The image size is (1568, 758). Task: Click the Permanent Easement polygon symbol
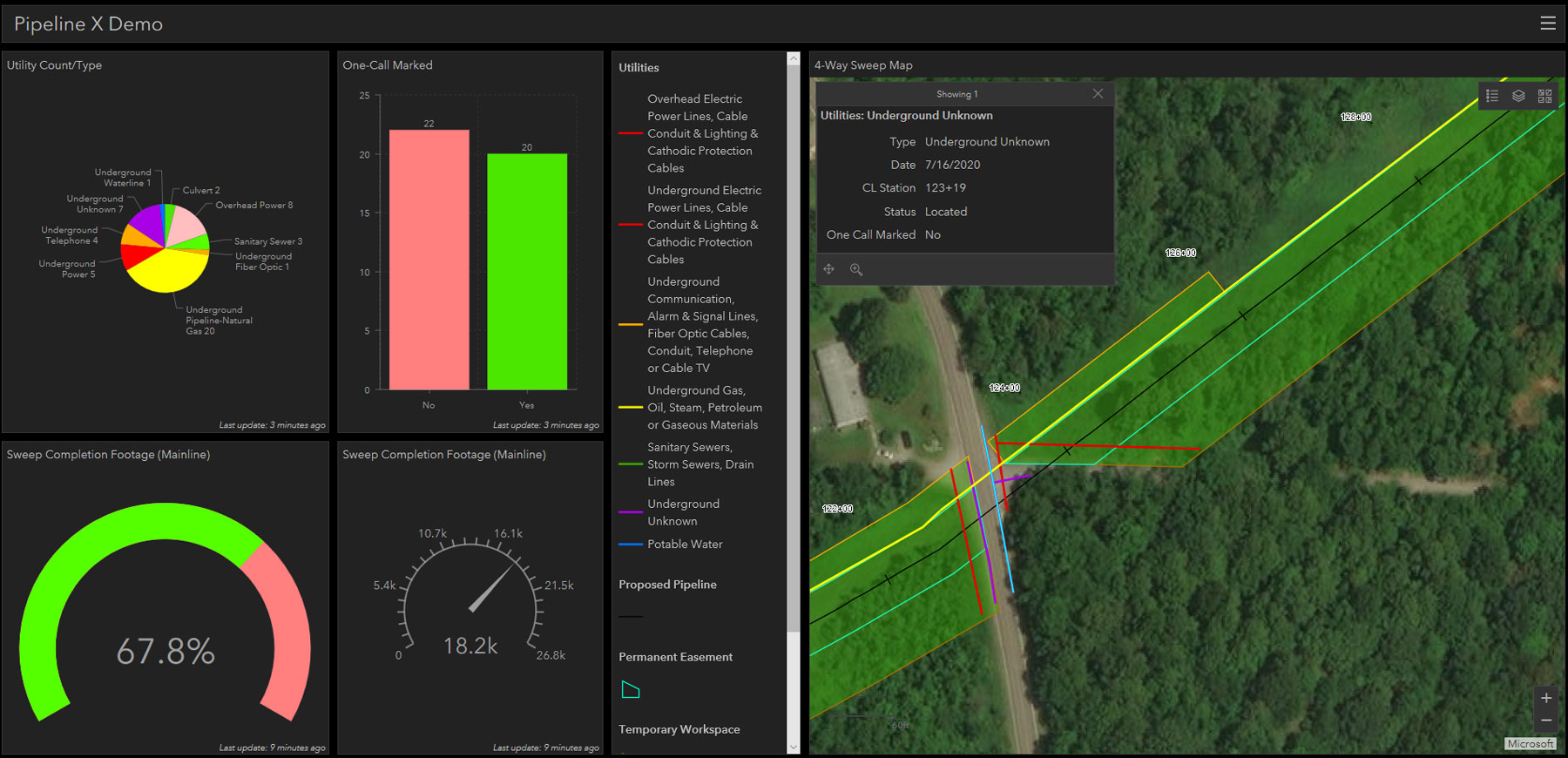(631, 690)
